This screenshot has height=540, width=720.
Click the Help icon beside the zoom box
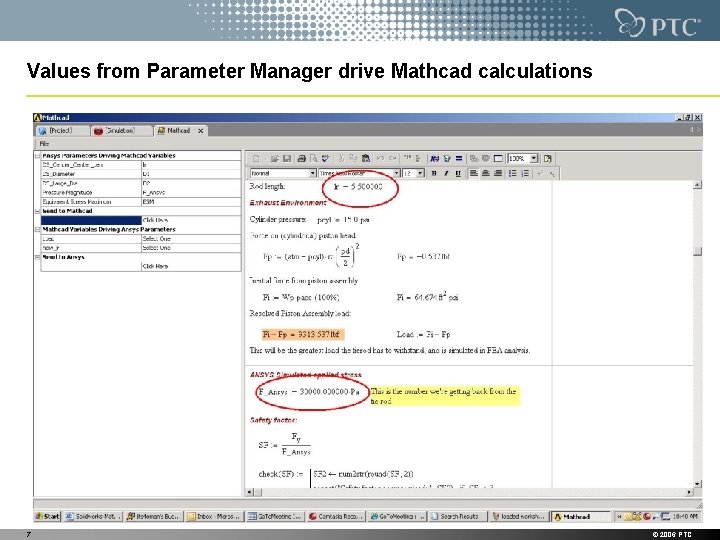coord(548,158)
